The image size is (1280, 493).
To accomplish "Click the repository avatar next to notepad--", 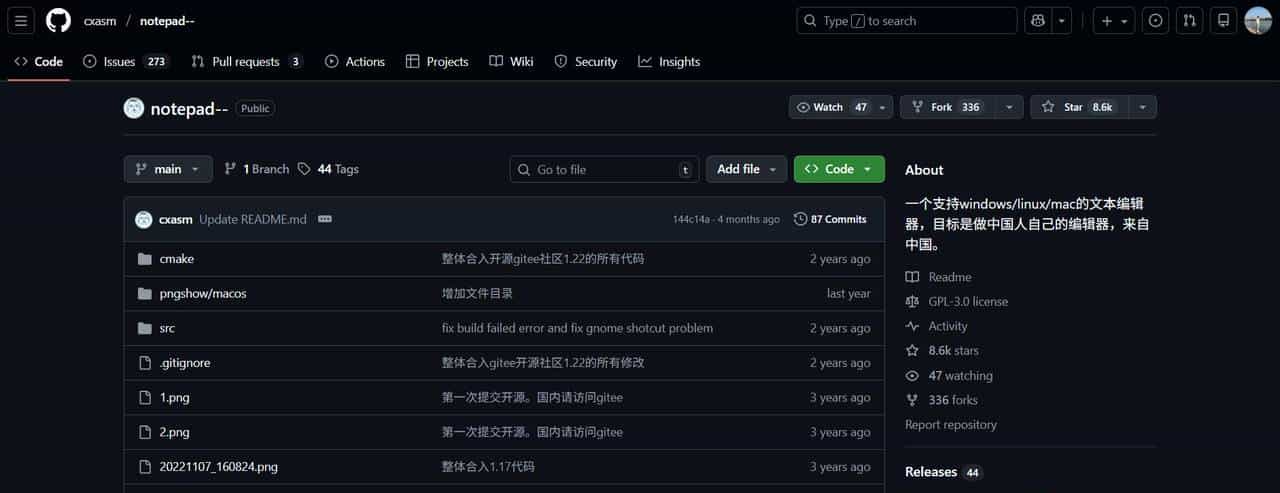I will [134, 108].
